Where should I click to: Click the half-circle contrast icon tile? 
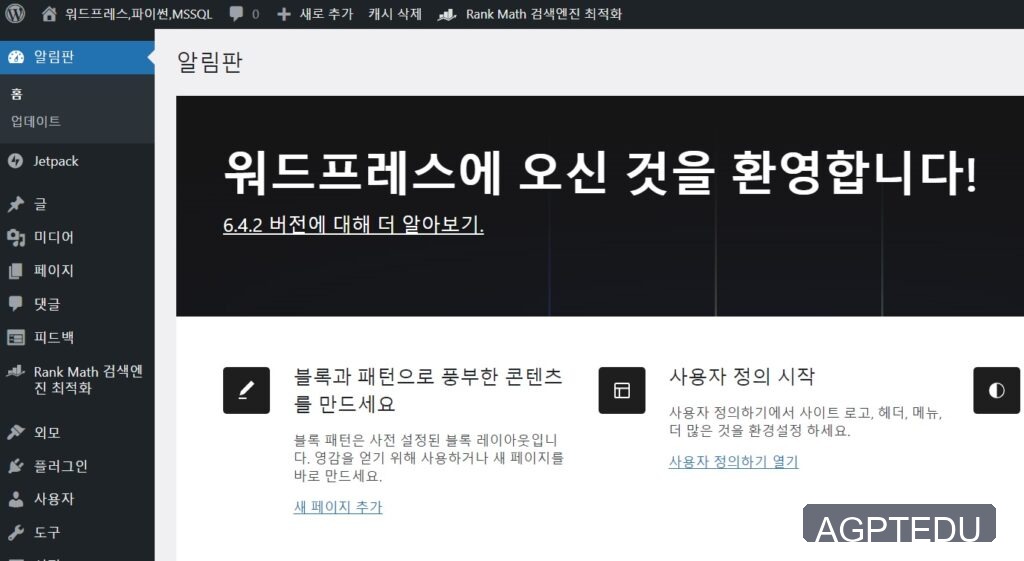[997, 390]
